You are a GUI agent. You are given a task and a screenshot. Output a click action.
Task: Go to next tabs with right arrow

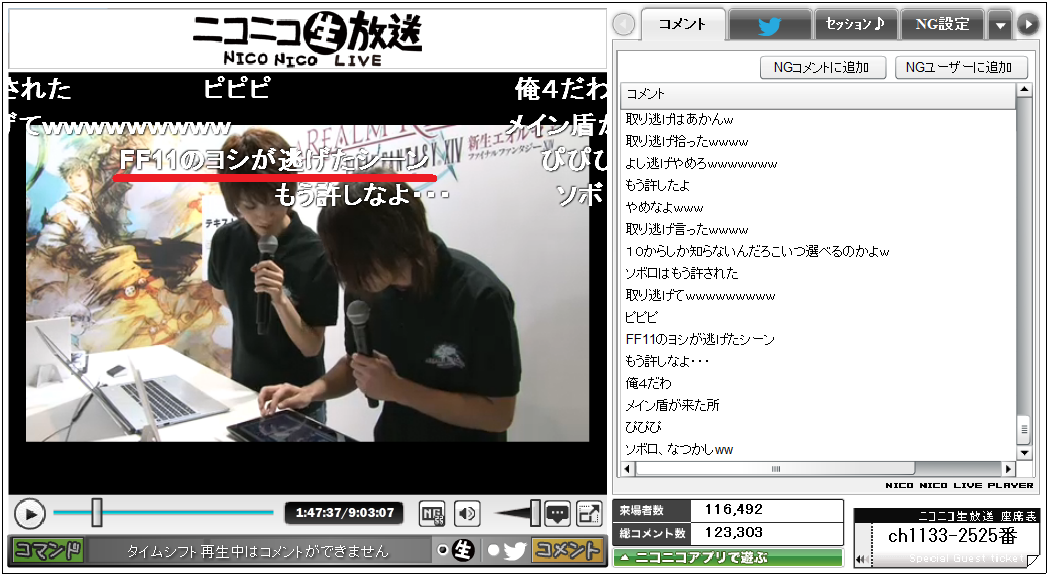(x=1027, y=25)
